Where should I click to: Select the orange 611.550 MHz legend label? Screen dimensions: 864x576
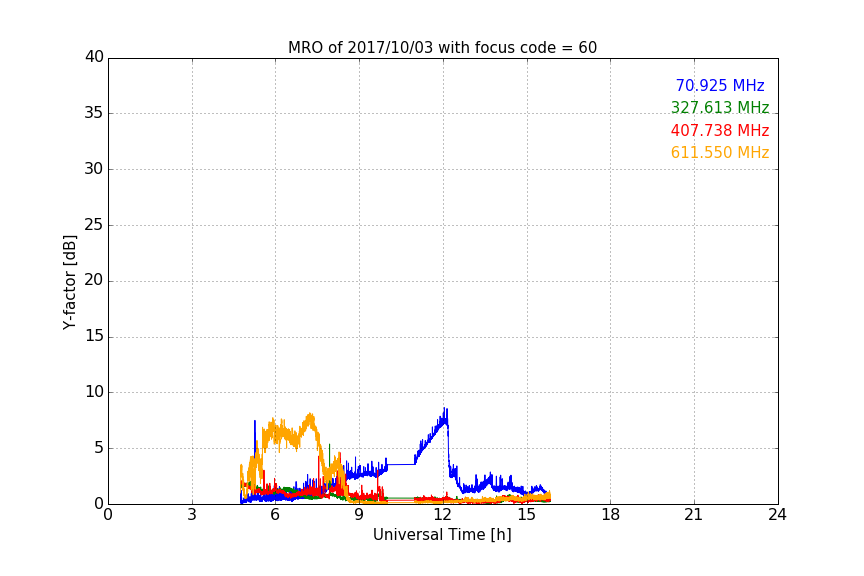click(x=720, y=152)
